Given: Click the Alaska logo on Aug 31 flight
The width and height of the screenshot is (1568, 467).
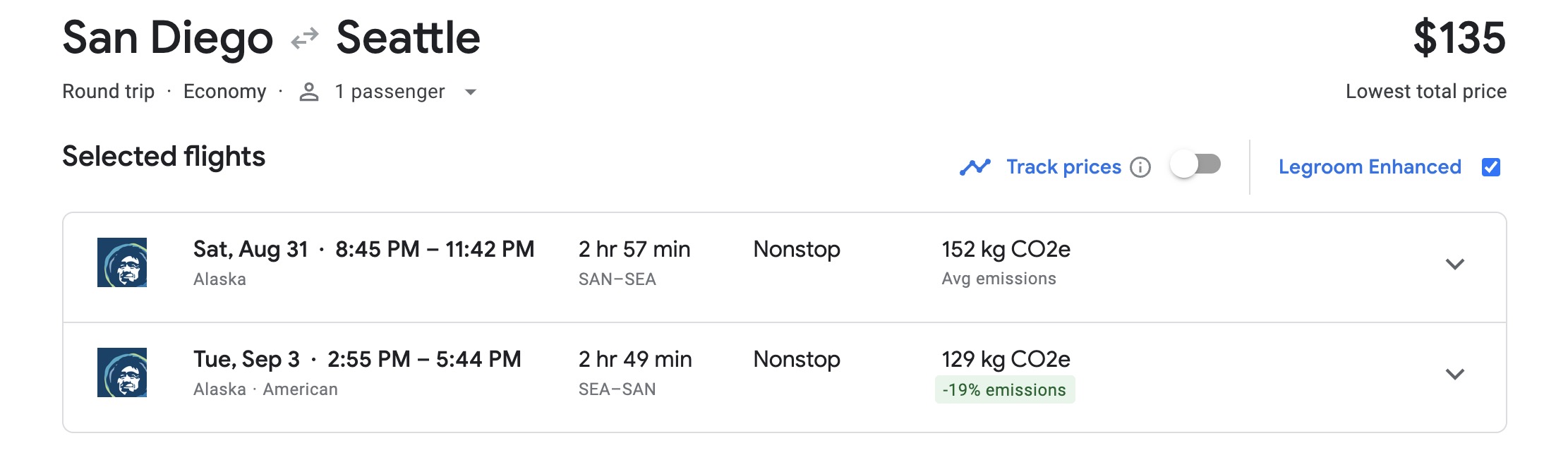Looking at the screenshot, I should point(122,262).
